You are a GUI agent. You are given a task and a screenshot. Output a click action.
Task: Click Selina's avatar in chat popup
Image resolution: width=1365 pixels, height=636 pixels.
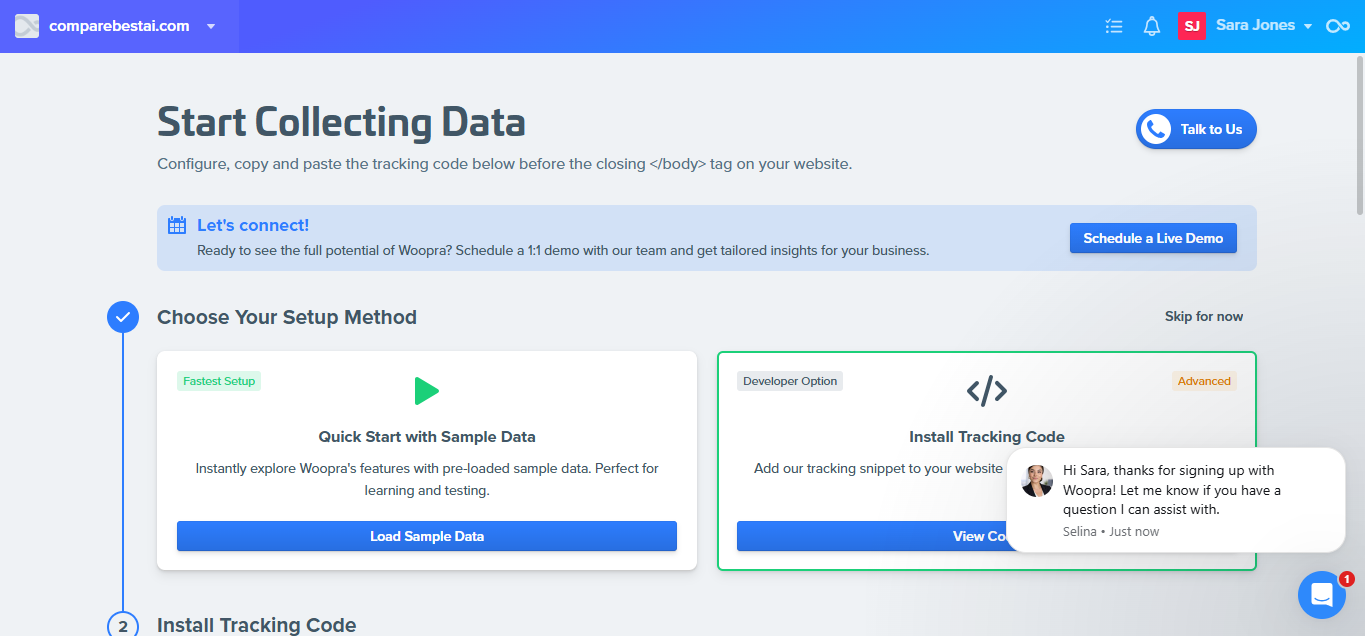pyautogui.click(x=1037, y=481)
